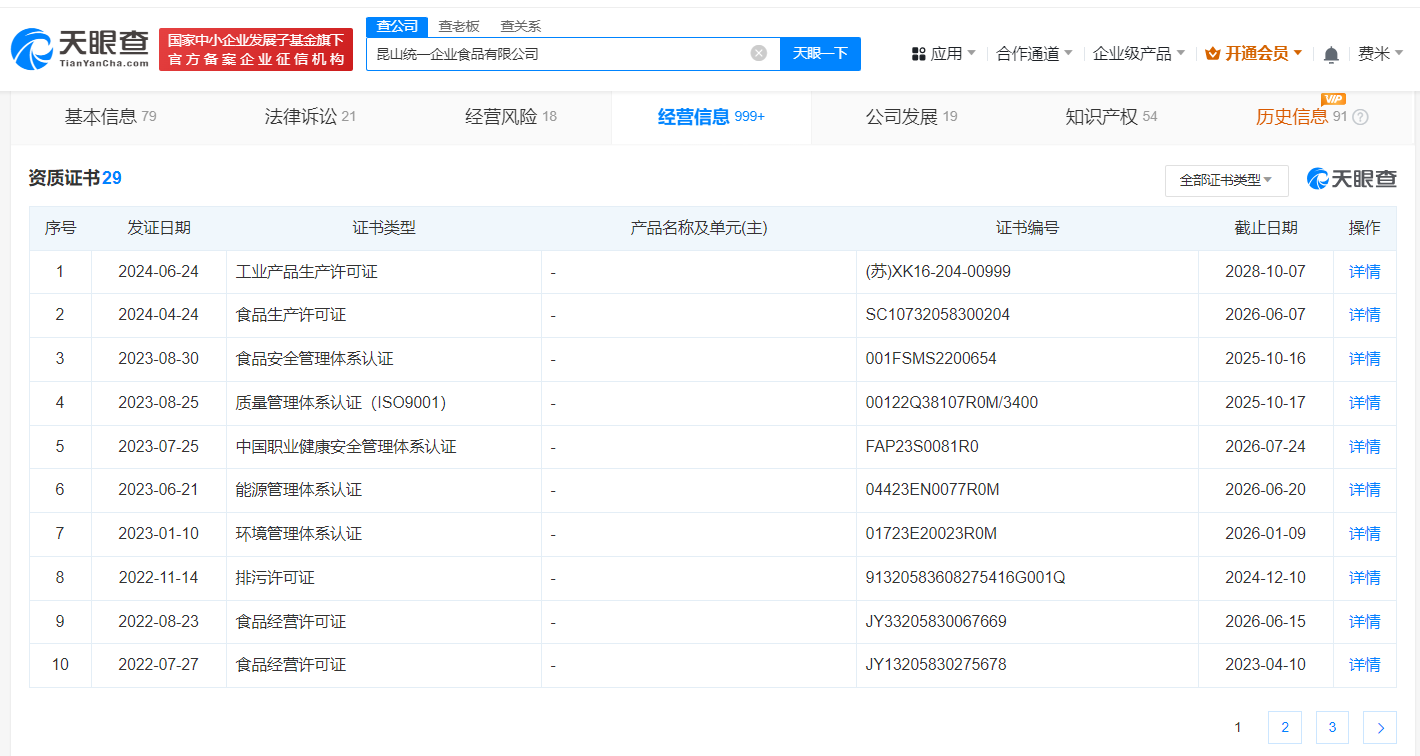
Task: Go to page 3 of certificates
Action: tap(1332, 728)
